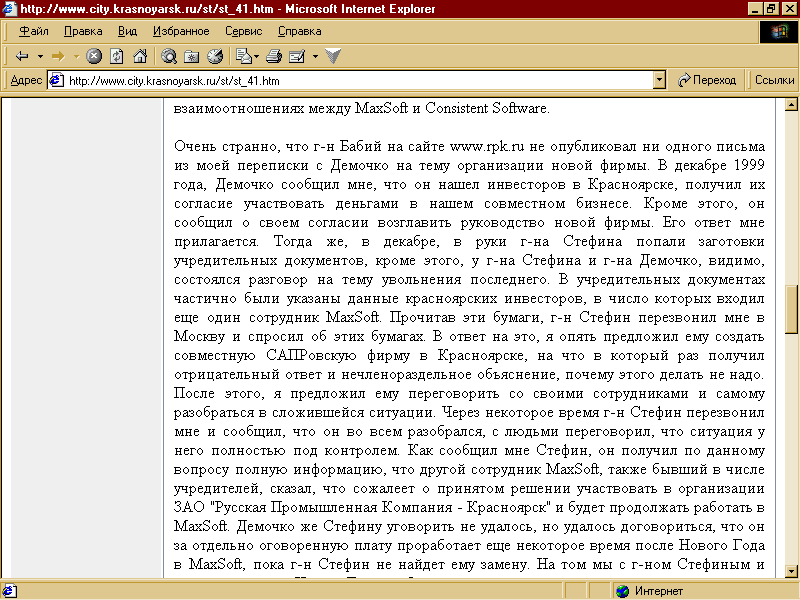Maximize the Internet Explorer window

pos(770,9)
